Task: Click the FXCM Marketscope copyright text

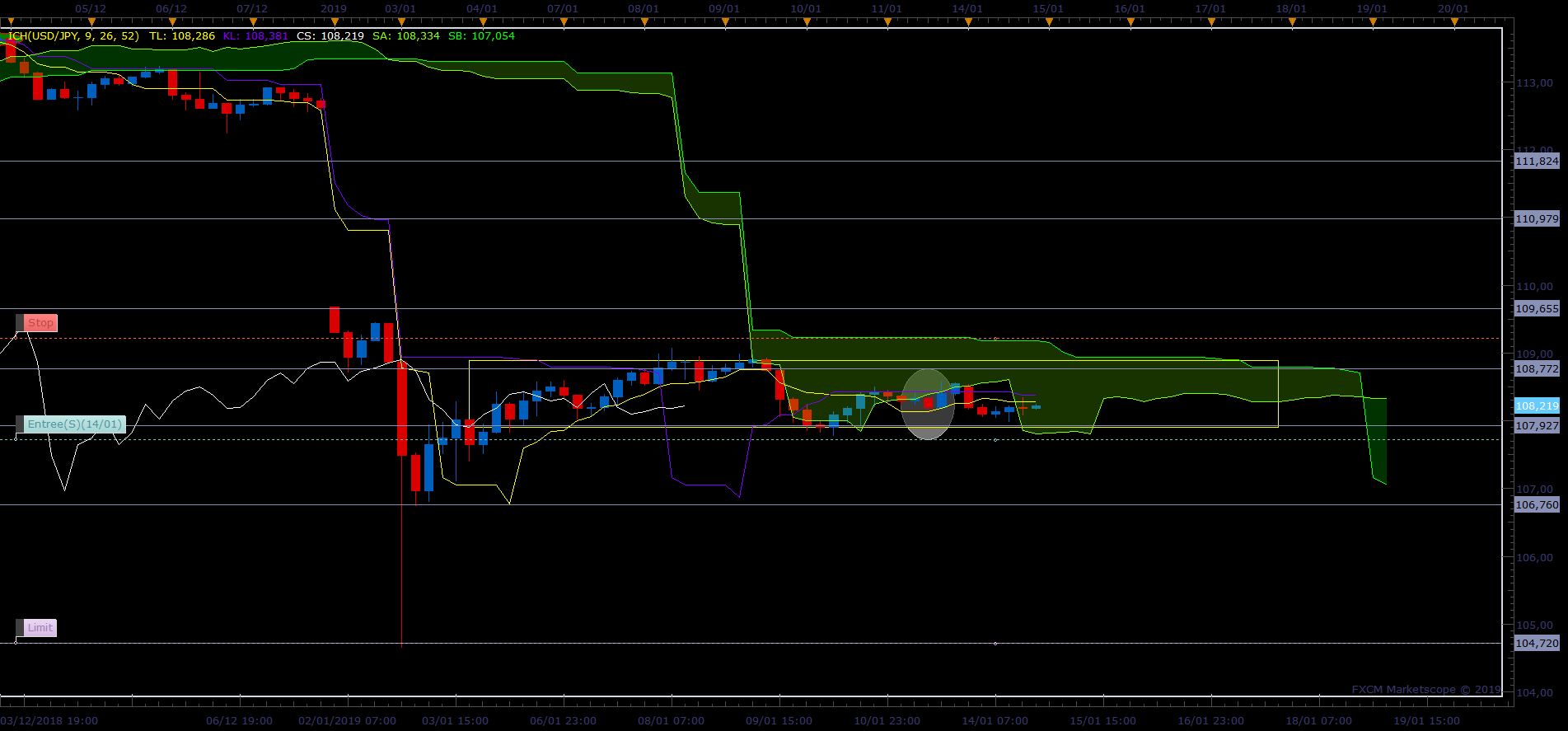Action: 1425,690
